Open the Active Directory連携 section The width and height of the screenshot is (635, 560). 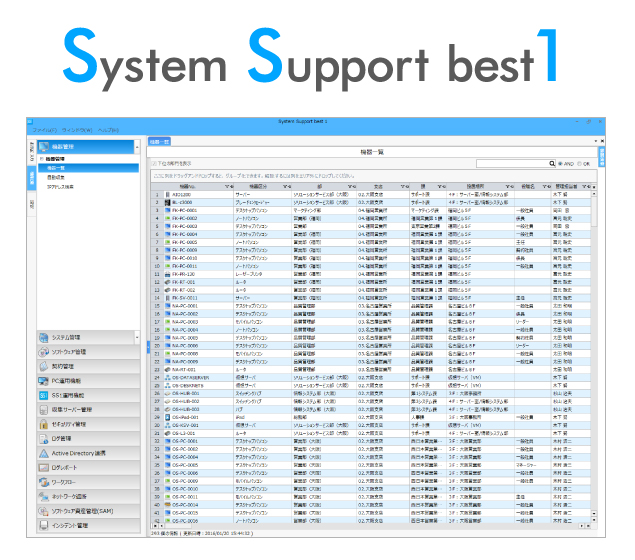point(89,453)
